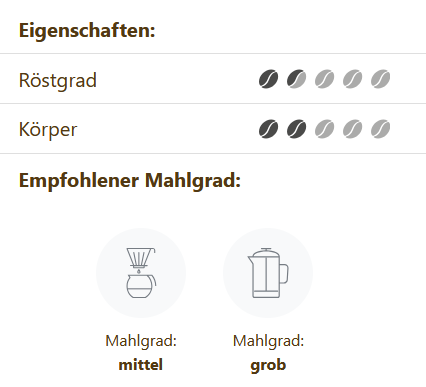
Task: Click the Körper label
Action: 48,129
